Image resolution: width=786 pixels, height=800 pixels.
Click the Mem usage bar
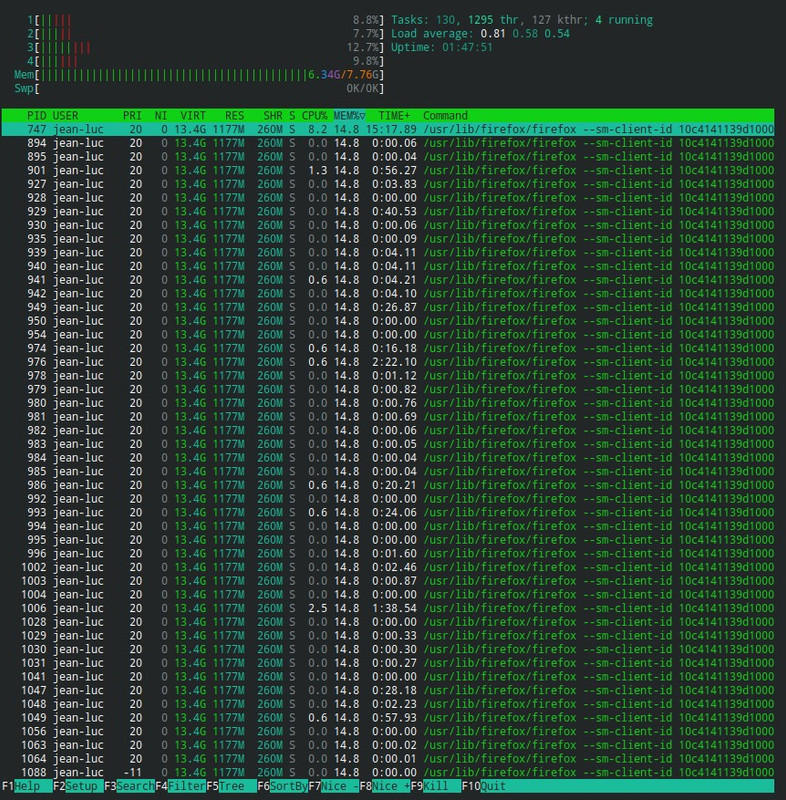click(x=199, y=75)
